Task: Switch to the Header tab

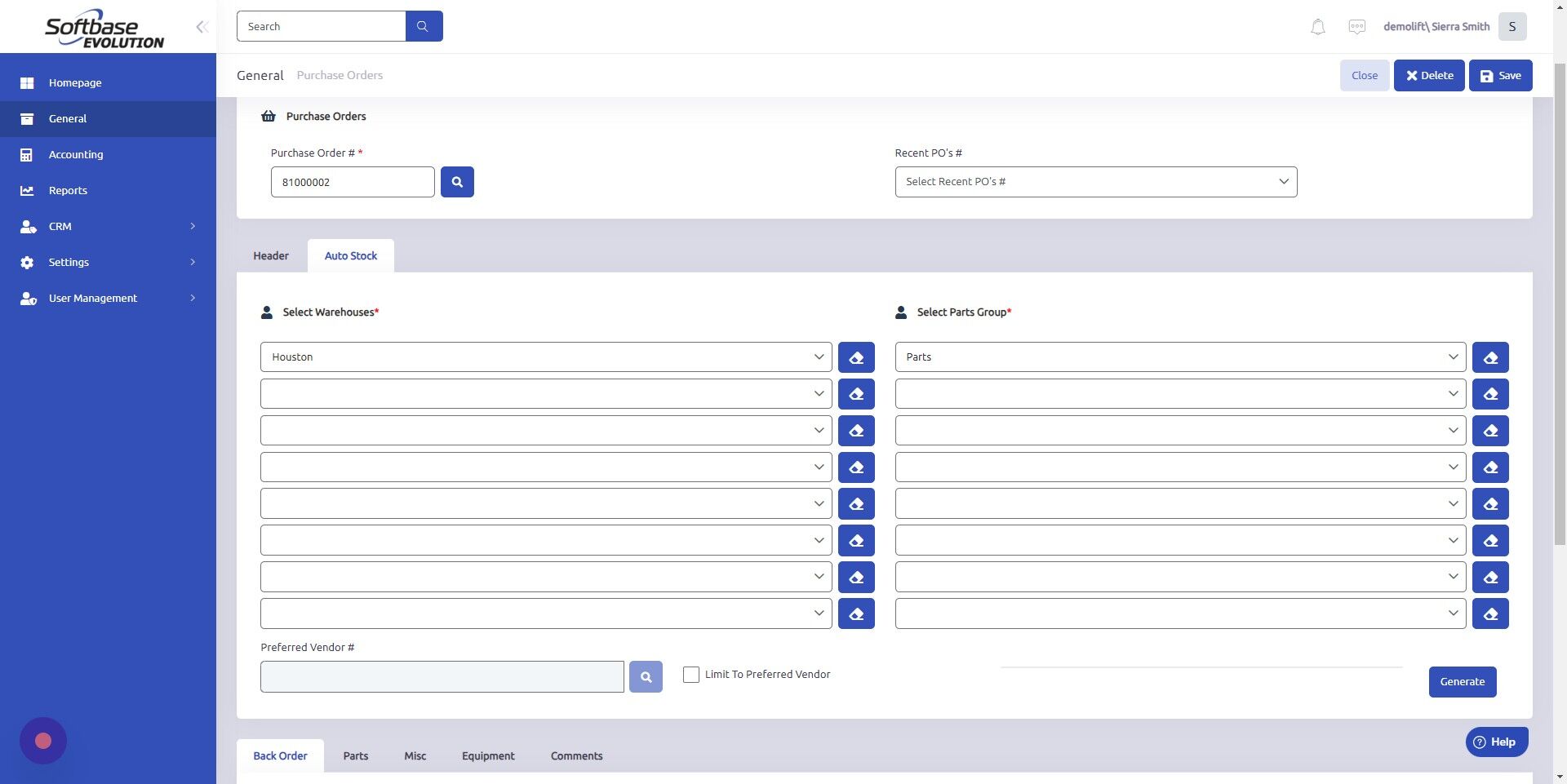Action: pos(269,255)
